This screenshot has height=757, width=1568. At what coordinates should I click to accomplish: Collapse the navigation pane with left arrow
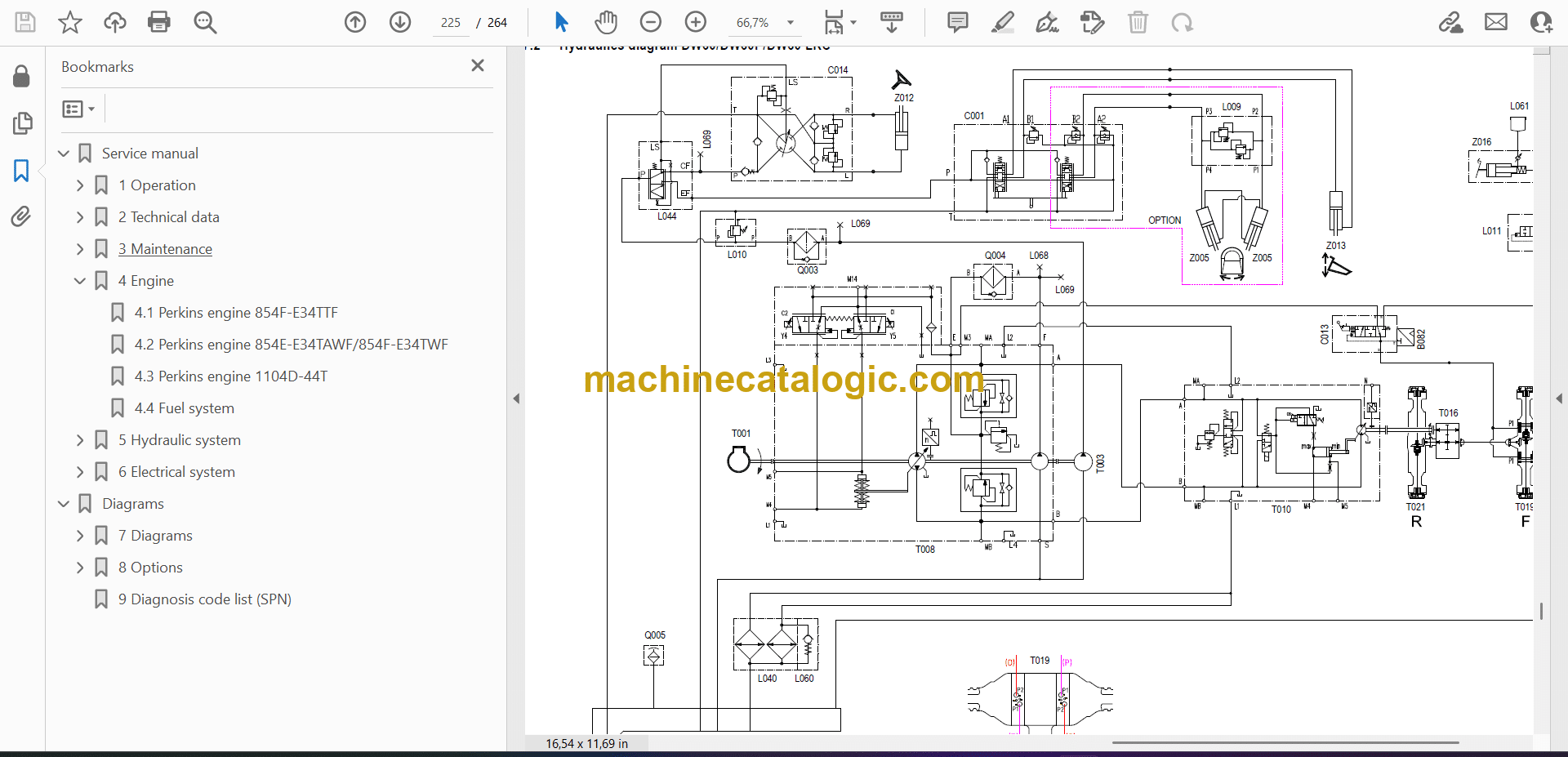(516, 399)
